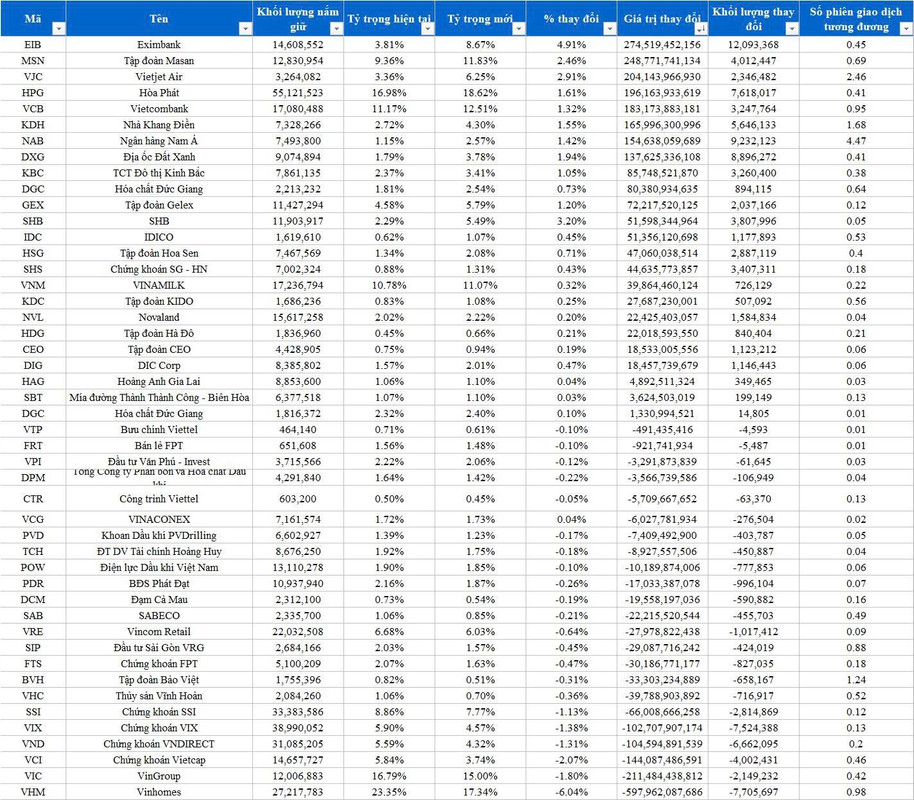
Task: Select the Bưu chính Viettel cell
Action: [x=159, y=430]
